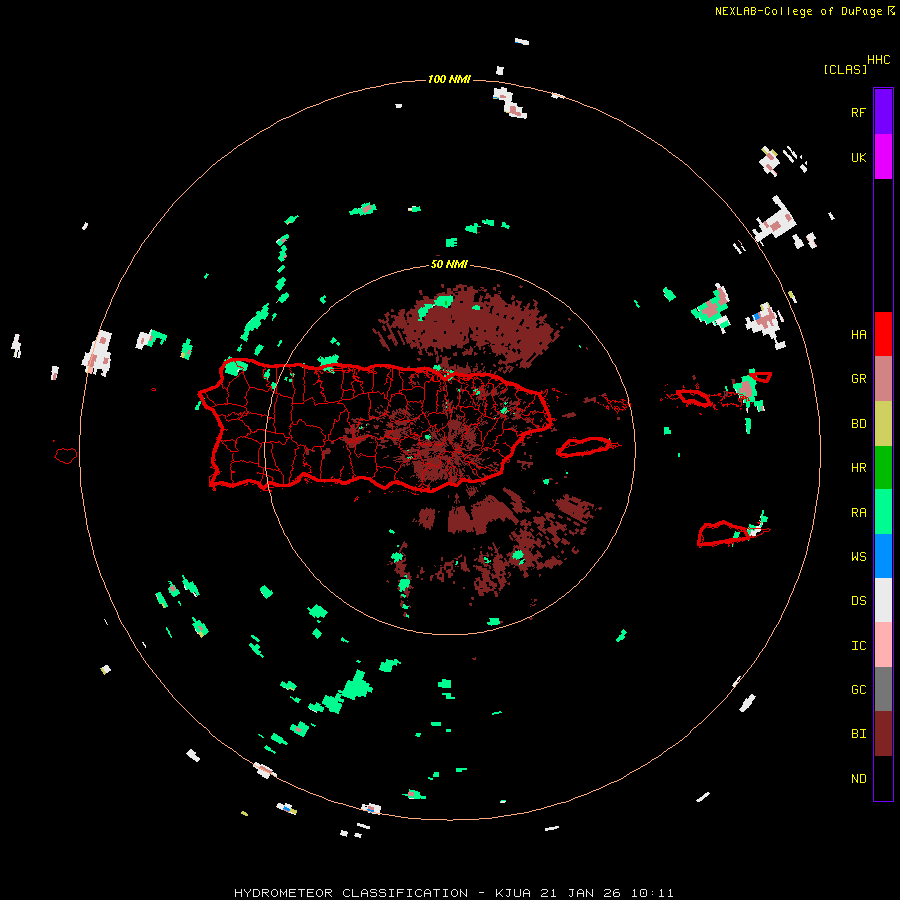Select the GC gray legend swatch
Screen dimensions: 900x900
(x=883, y=689)
